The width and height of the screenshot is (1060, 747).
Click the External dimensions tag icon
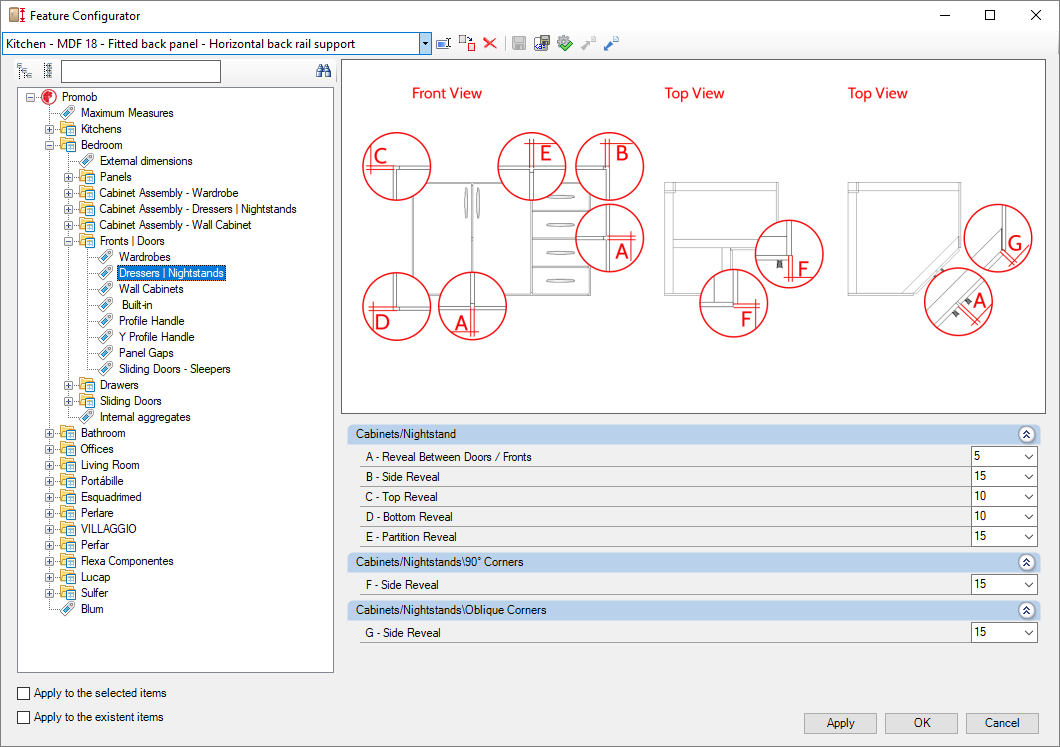[87, 161]
